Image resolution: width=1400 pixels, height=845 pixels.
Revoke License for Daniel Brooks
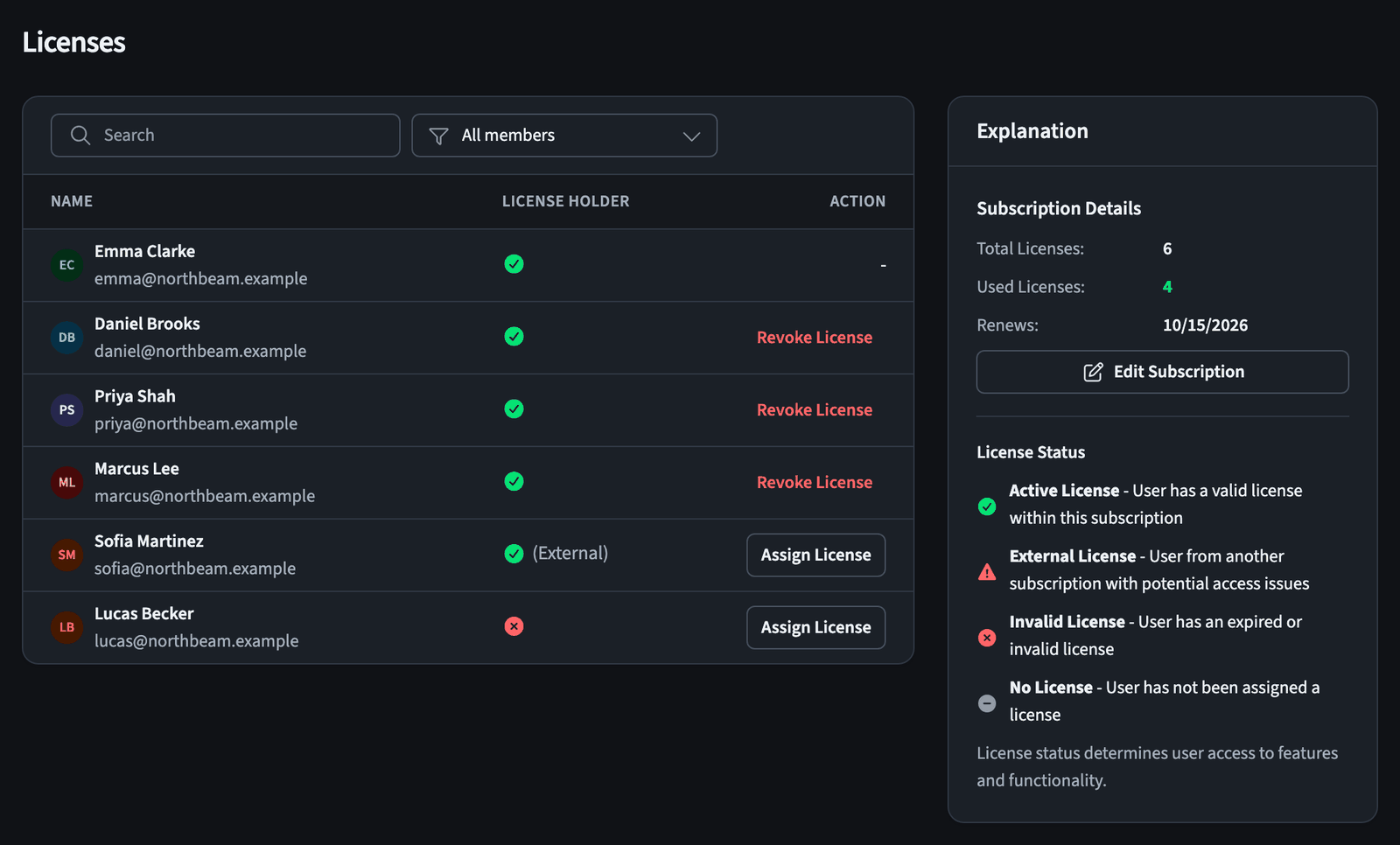815,338
